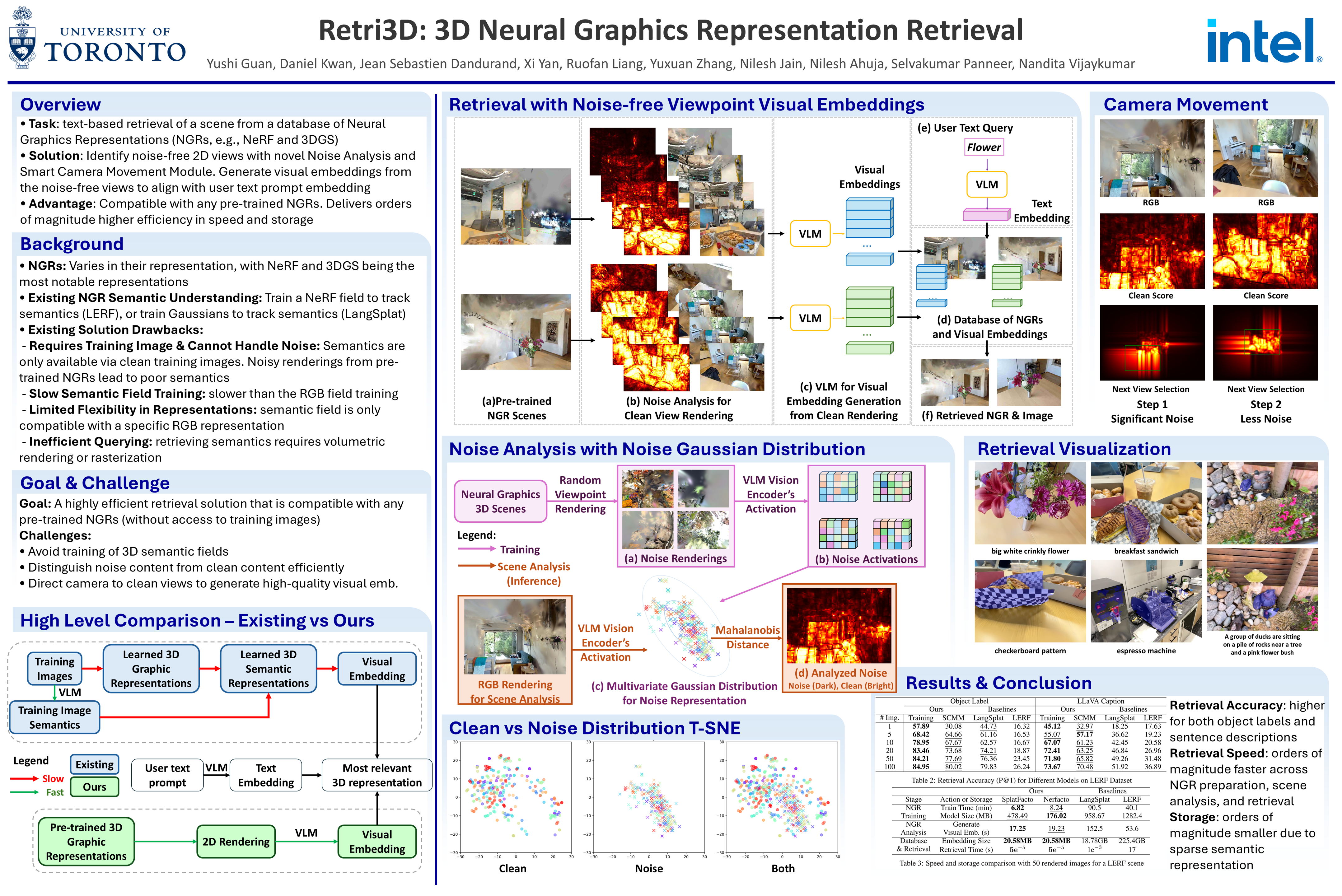Select the green Ours legend box
Screen dimensions: 1342x896
coord(94,787)
